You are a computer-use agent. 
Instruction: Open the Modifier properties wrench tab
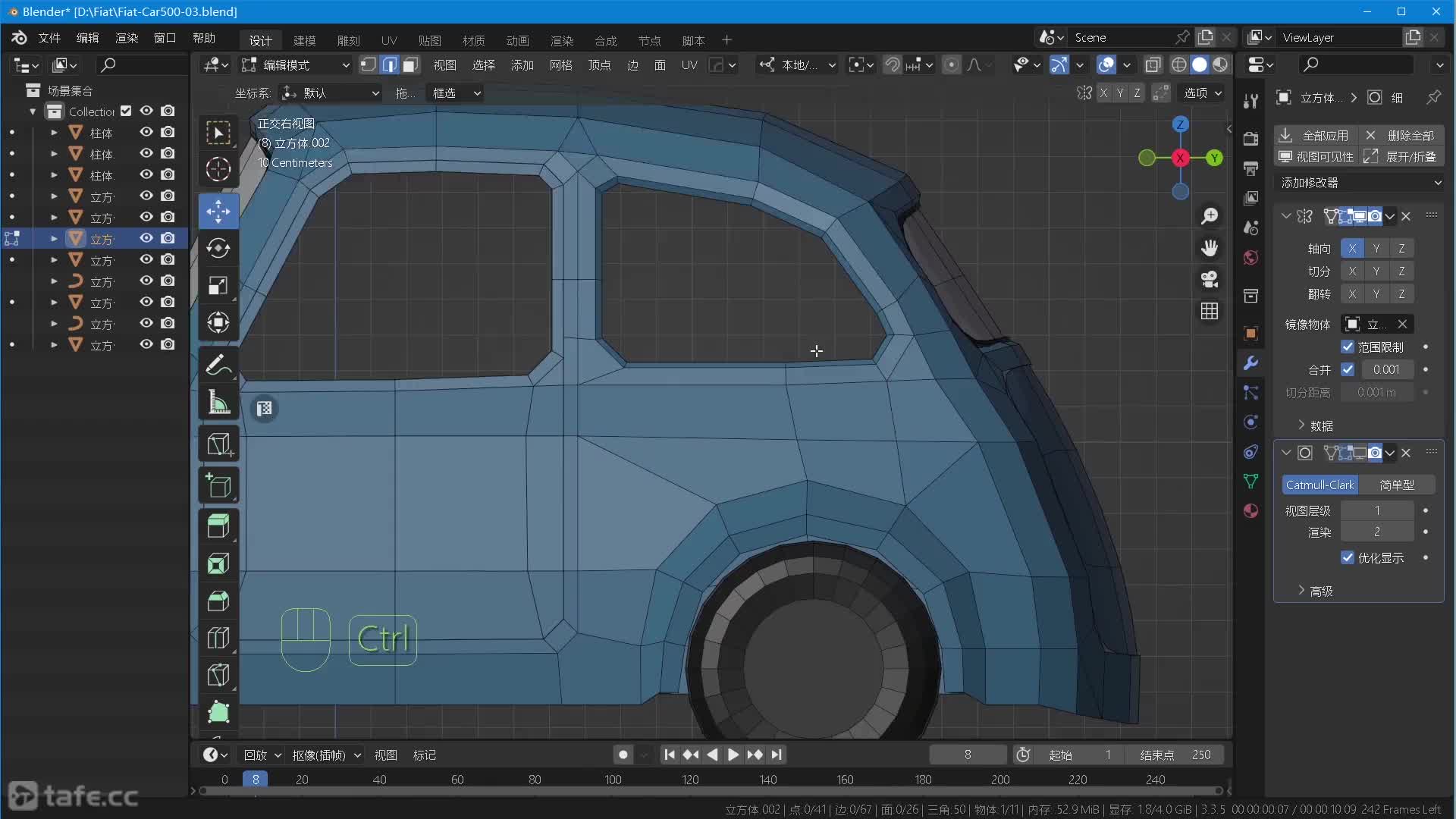click(x=1250, y=362)
